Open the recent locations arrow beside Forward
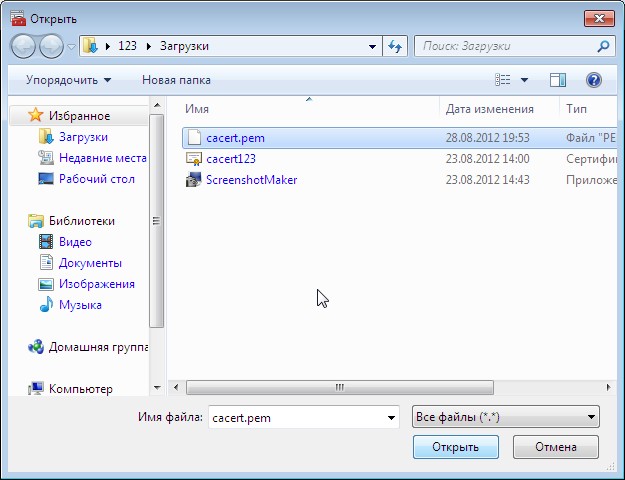 coord(71,47)
